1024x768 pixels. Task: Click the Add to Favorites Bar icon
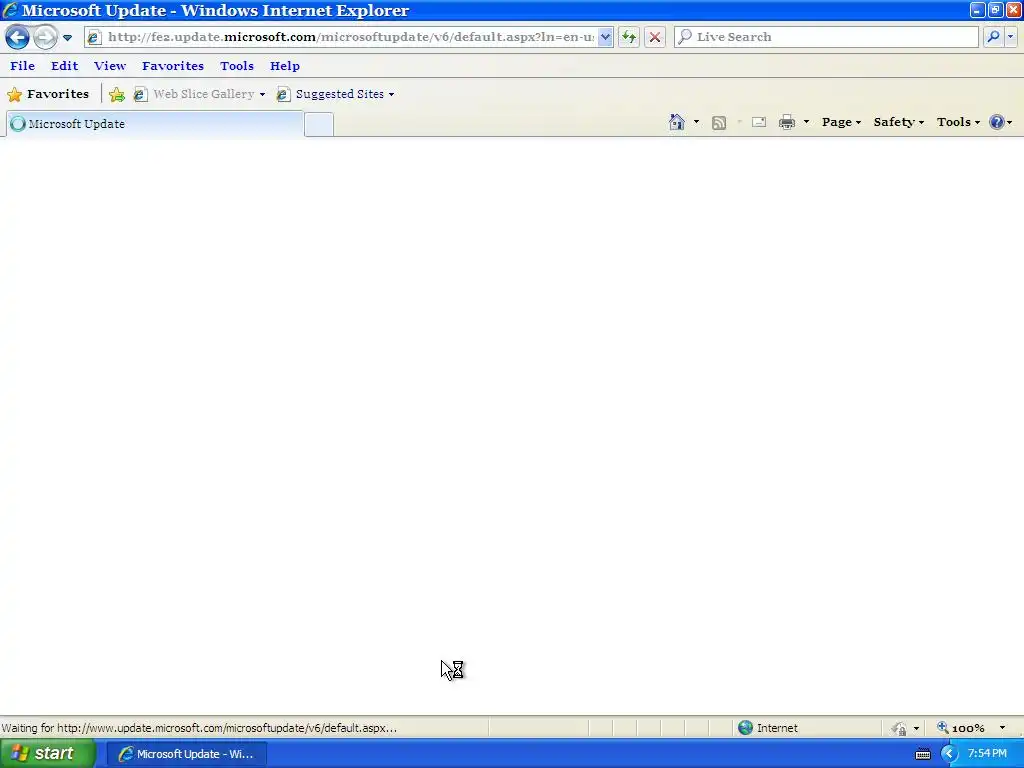[x=117, y=95]
